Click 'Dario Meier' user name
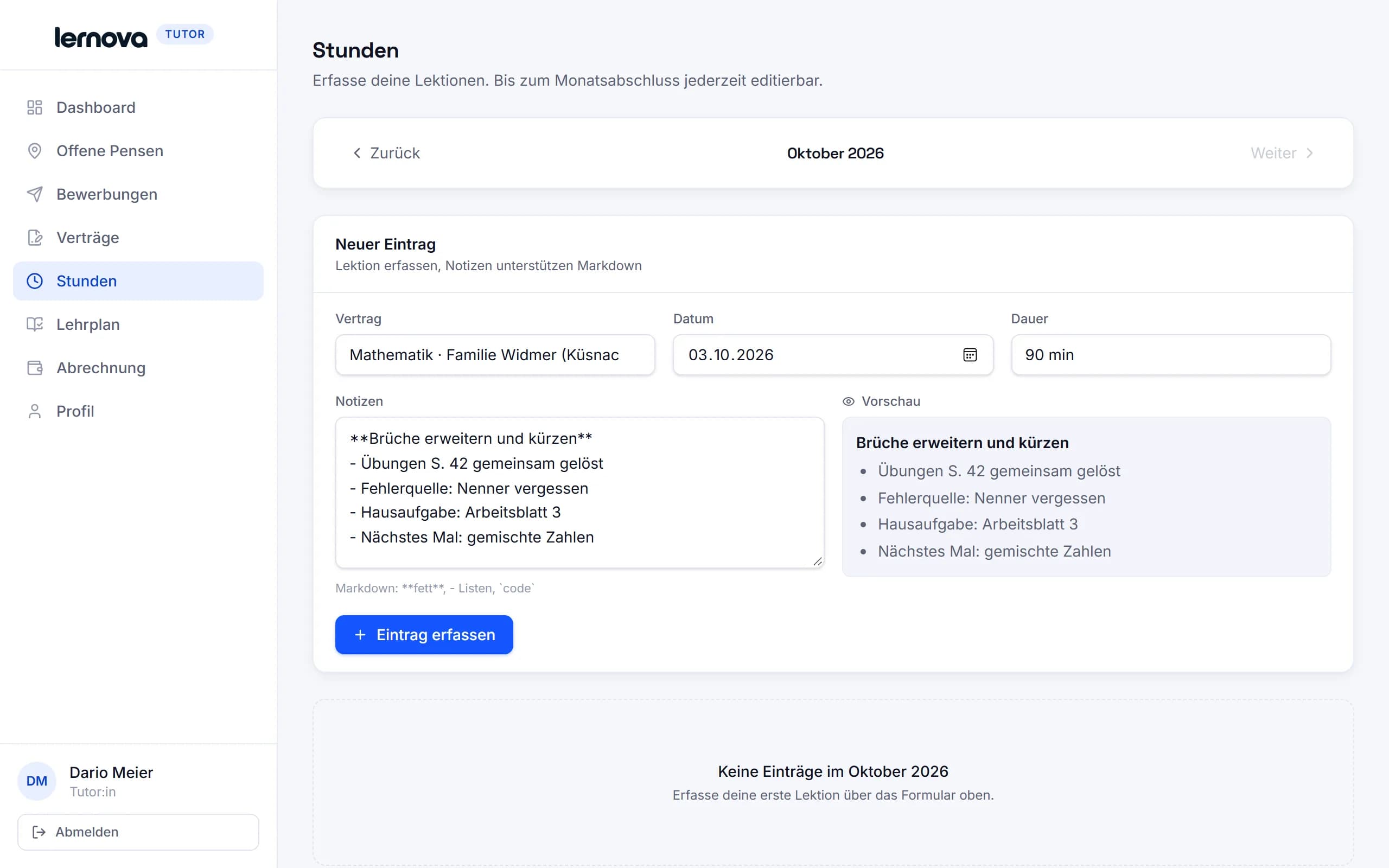The width and height of the screenshot is (1389, 868). tap(111, 772)
